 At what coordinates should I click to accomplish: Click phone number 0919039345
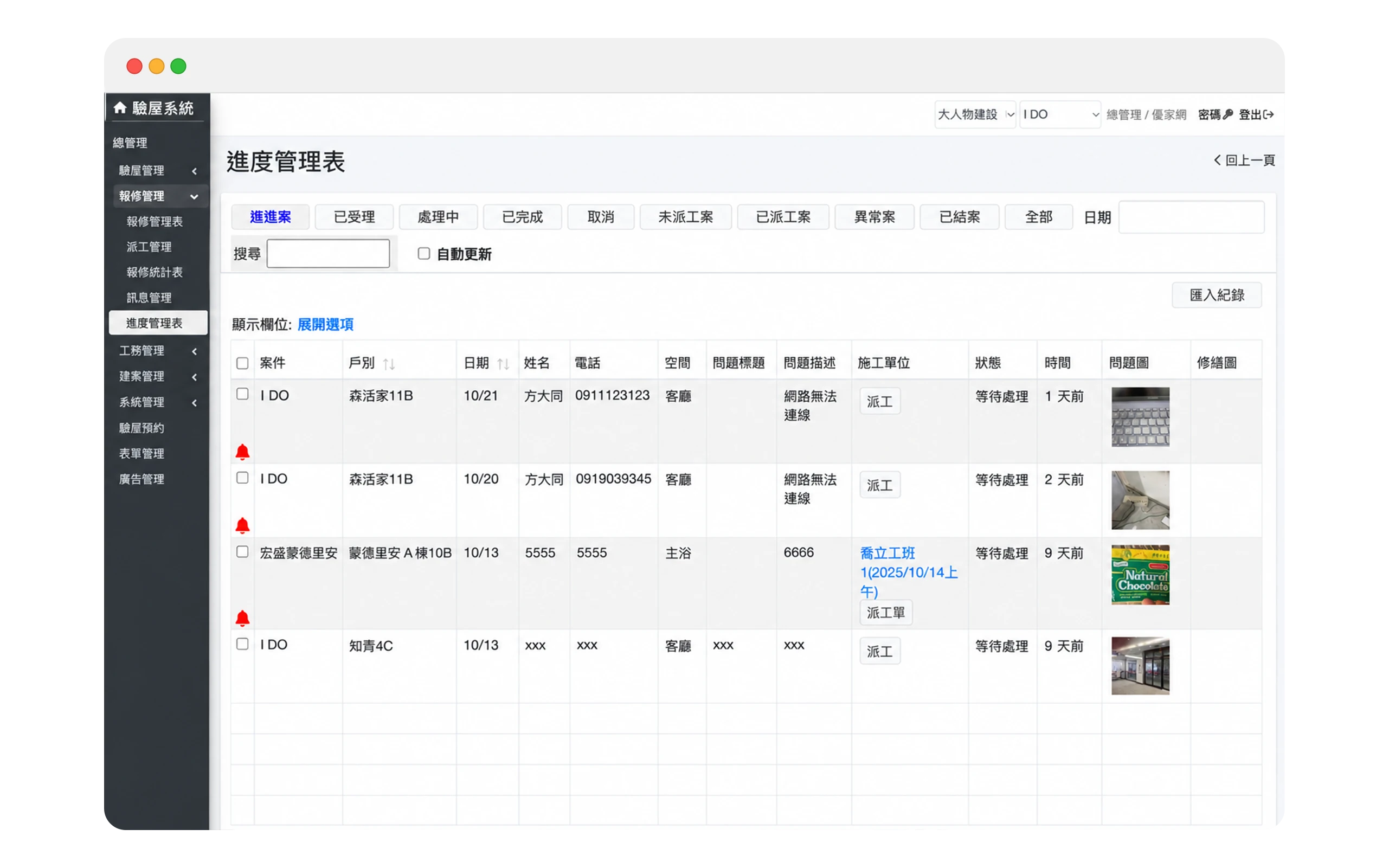(x=614, y=479)
